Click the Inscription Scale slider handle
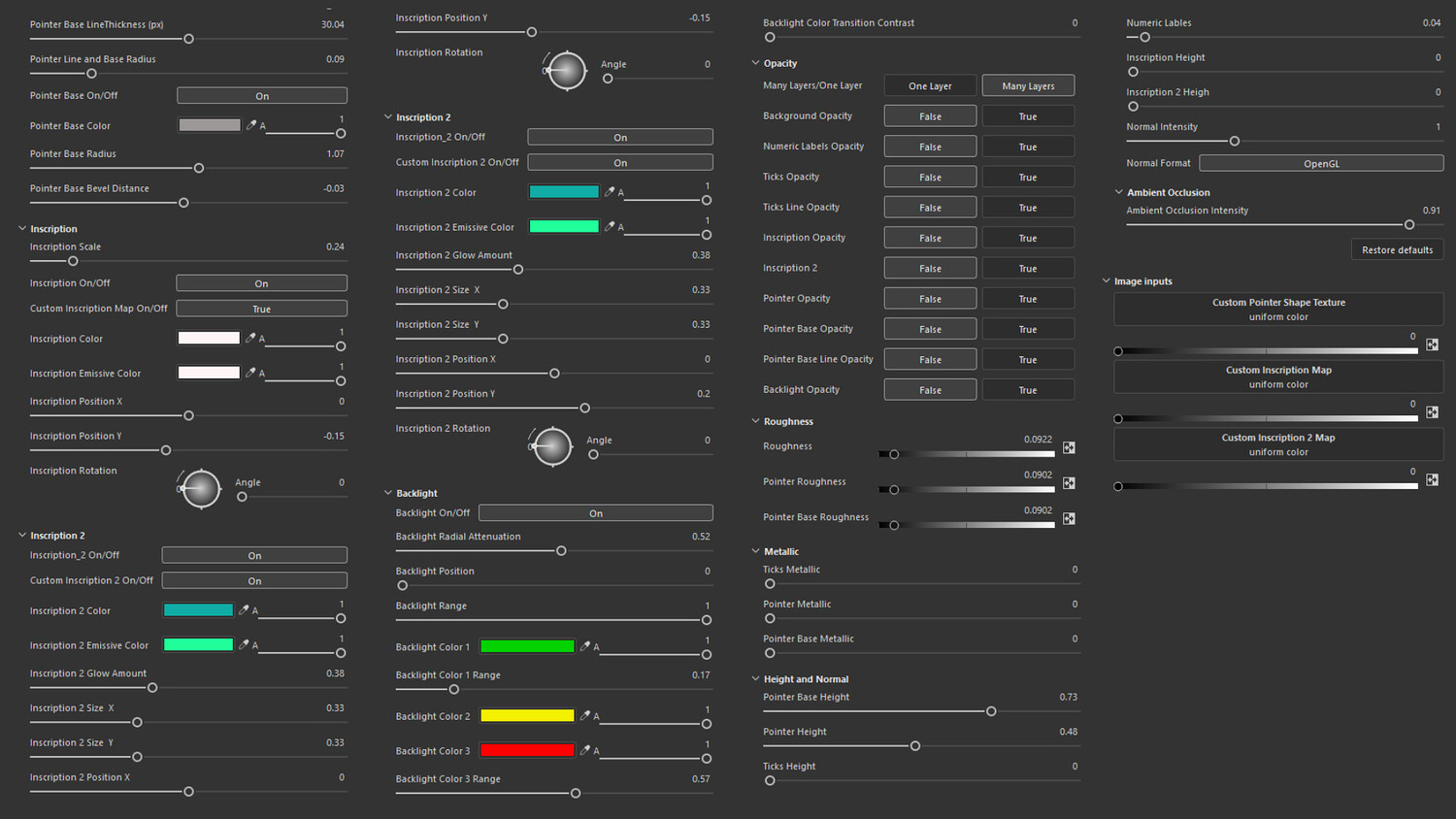The width and height of the screenshot is (1456, 819). (73, 261)
